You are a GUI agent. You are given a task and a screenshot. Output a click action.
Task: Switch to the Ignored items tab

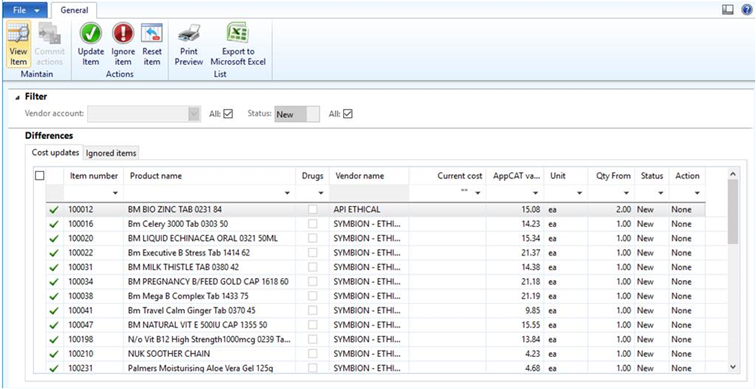coord(111,153)
